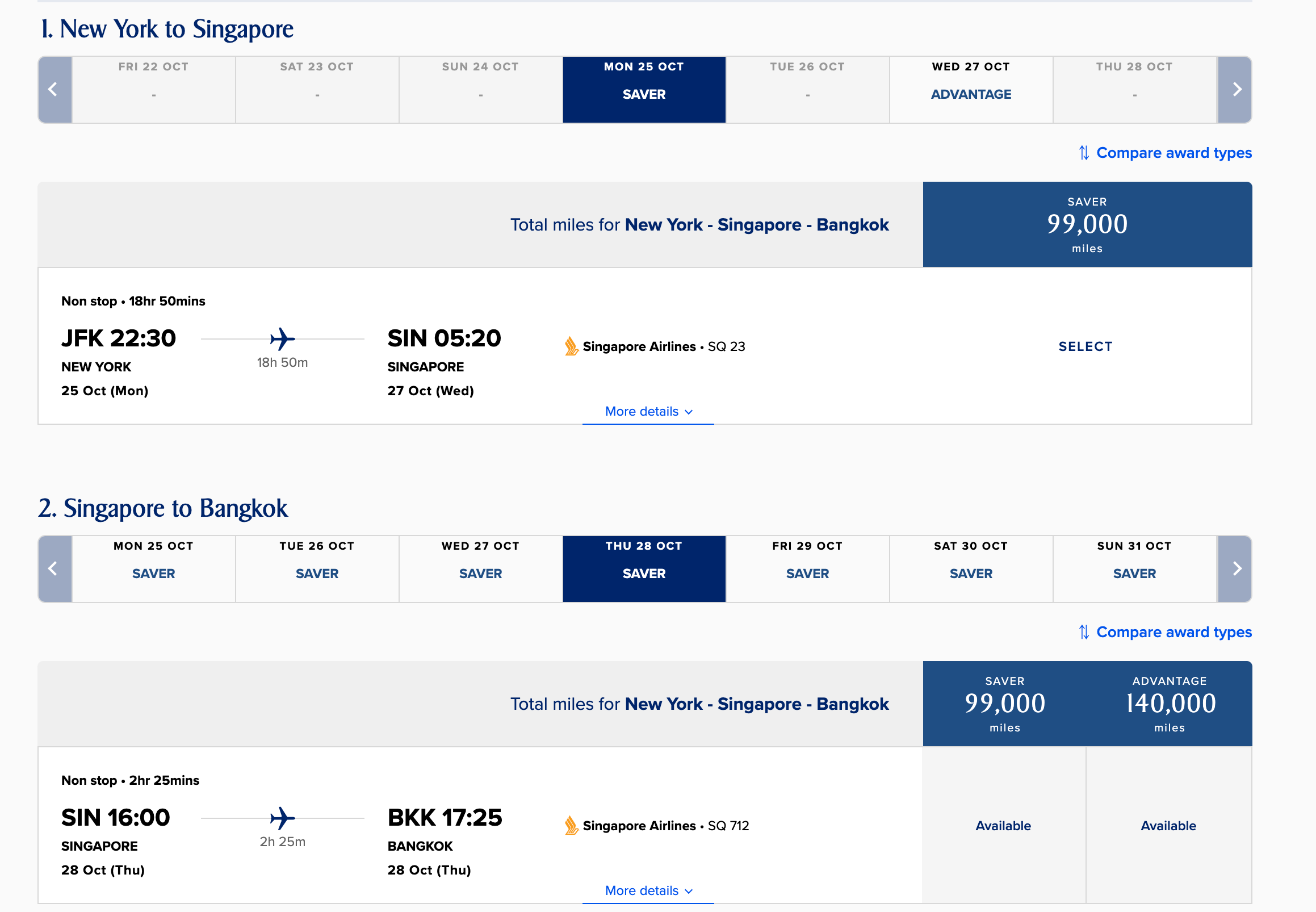Expand More details for JFK to SIN flight
Viewport: 1316px width, 912px height.
tap(648, 412)
